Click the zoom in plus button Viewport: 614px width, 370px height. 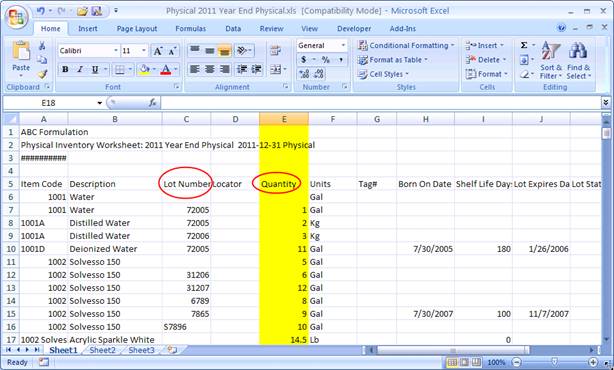[593, 362]
